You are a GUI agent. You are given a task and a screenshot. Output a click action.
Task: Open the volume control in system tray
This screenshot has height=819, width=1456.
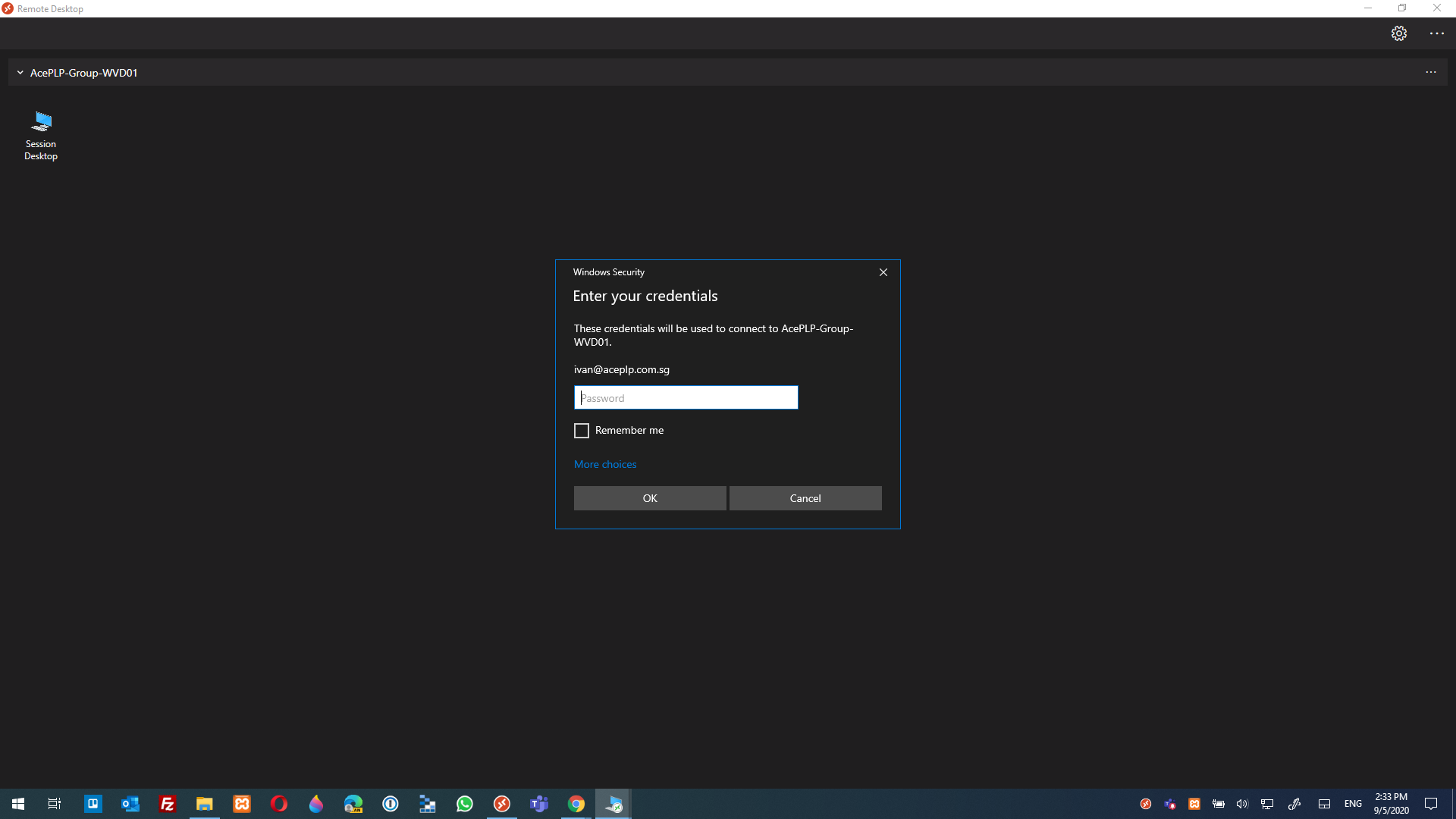[x=1242, y=804]
